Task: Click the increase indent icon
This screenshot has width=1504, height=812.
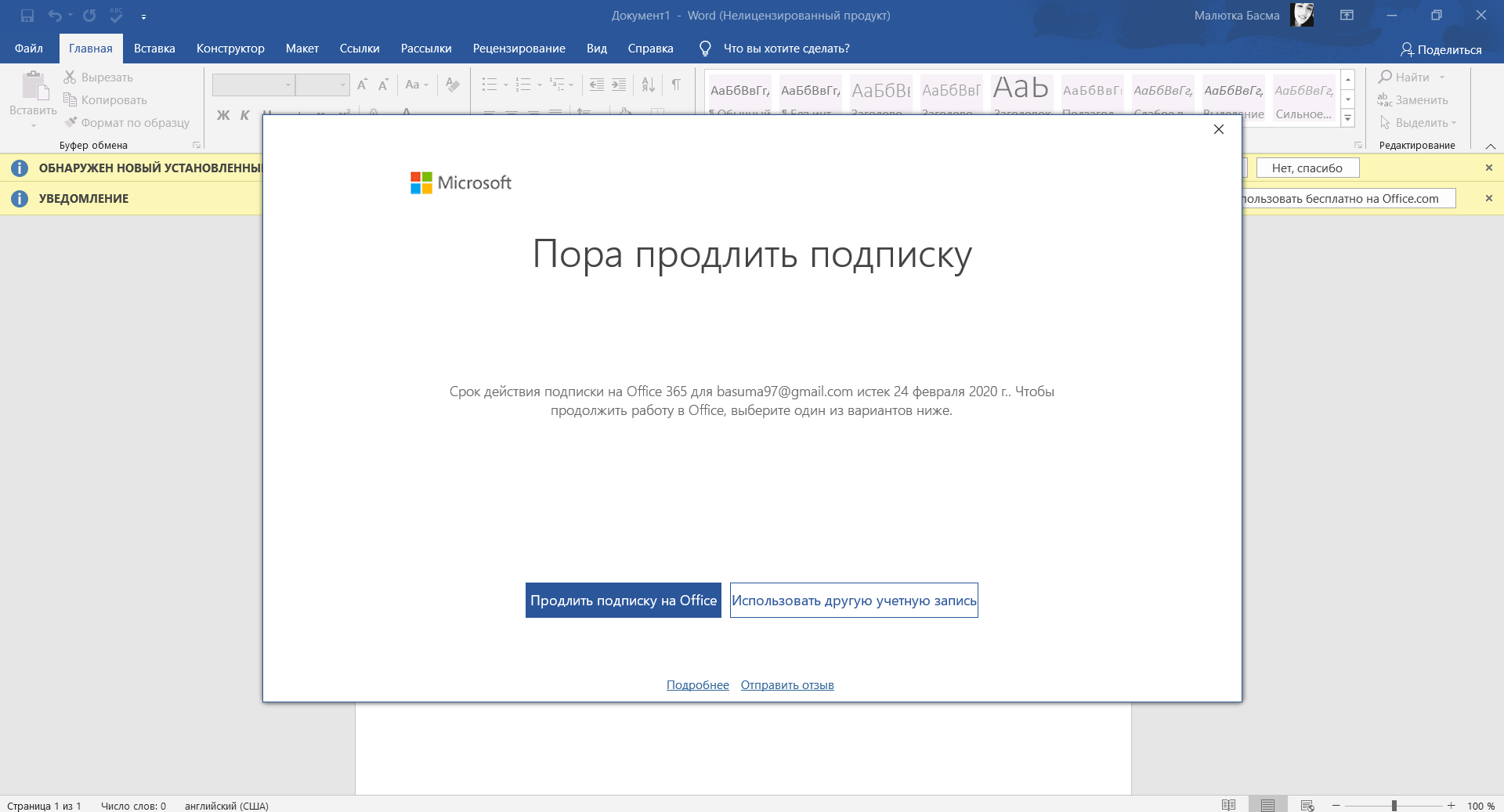Action: [619, 85]
